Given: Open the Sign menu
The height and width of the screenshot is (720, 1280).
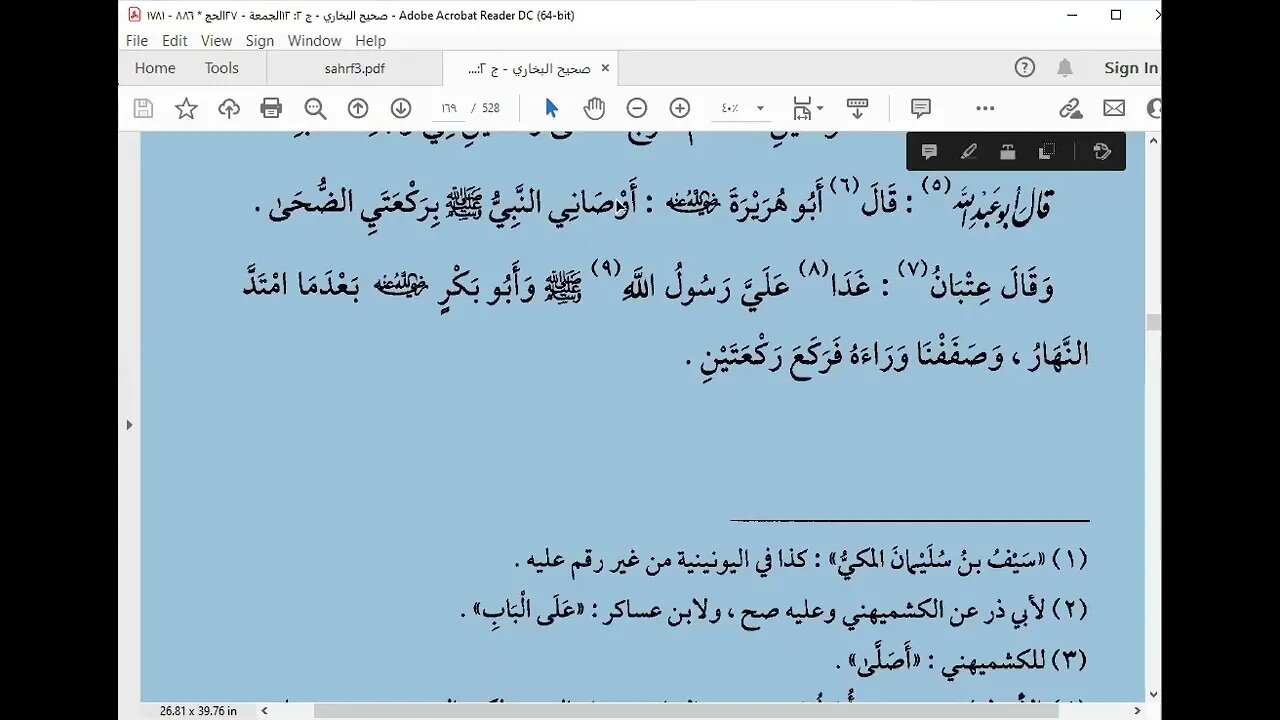Looking at the screenshot, I should 260,41.
